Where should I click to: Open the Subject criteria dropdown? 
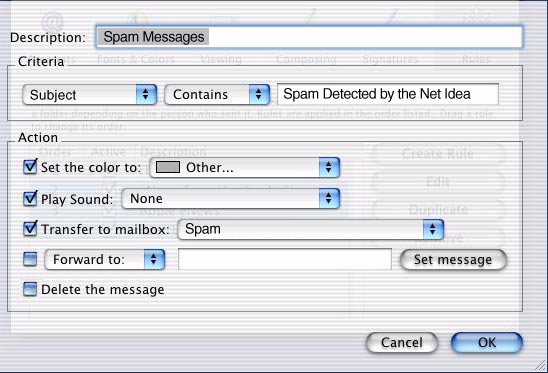[x=89, y=94]
